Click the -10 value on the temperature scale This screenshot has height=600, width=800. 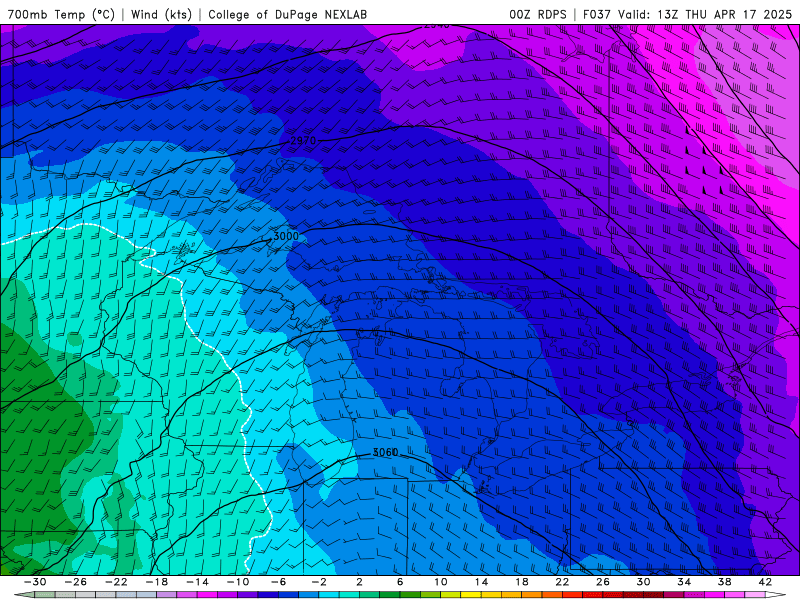click(x=237, y=582)
